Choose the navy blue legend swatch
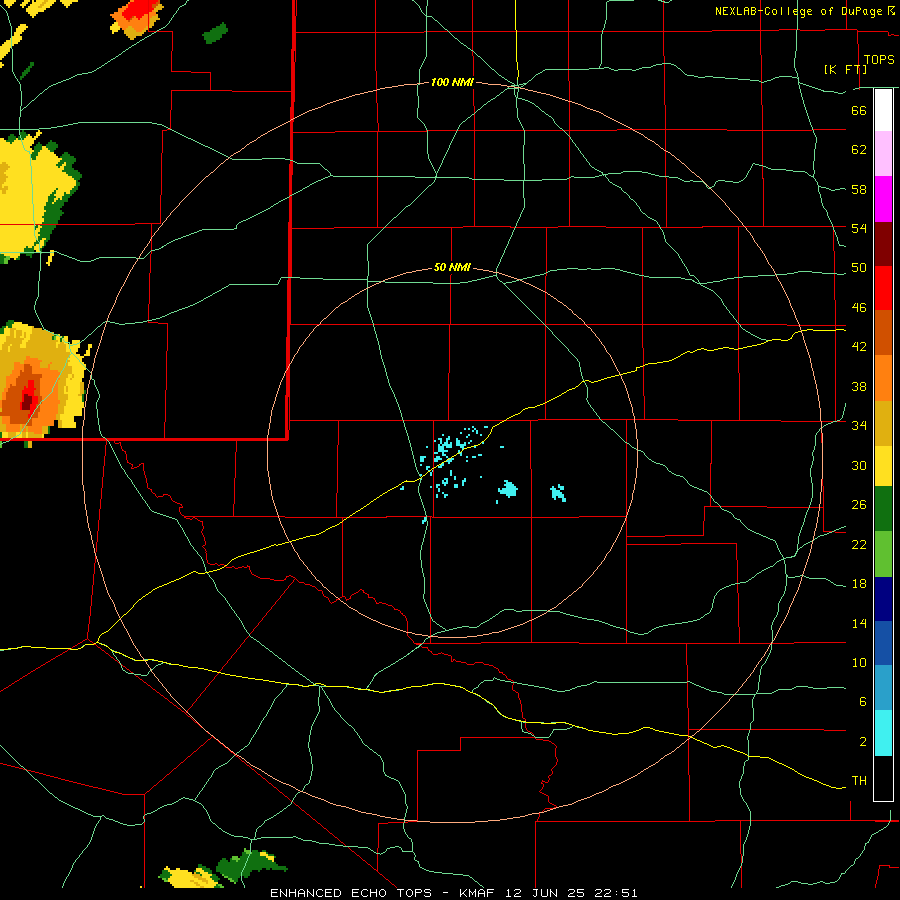Screen dimensions: 900x900 [883, 599]
